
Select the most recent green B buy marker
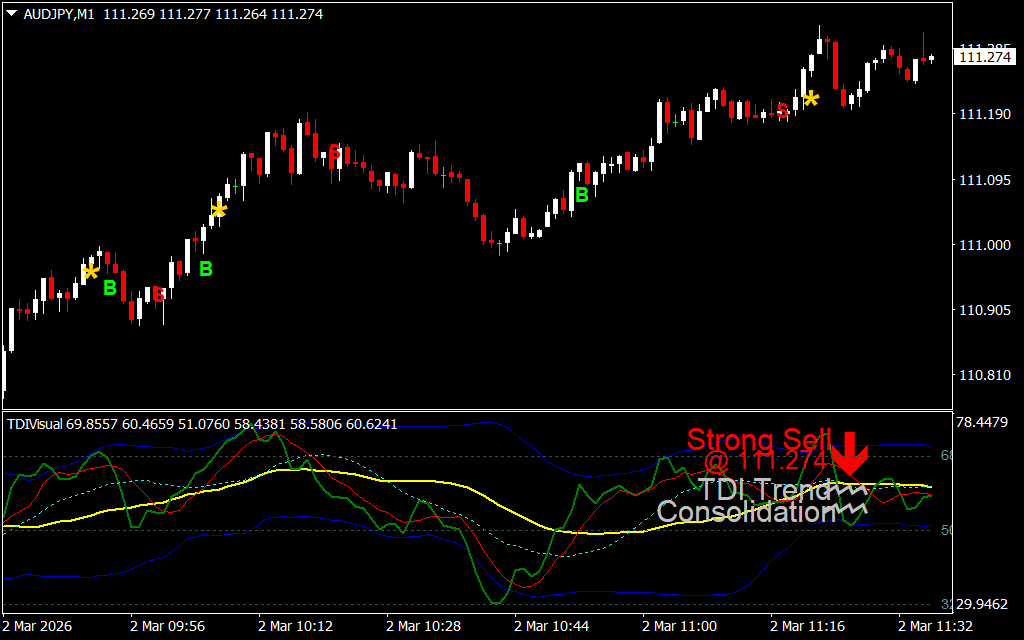[x=581, y=195]
